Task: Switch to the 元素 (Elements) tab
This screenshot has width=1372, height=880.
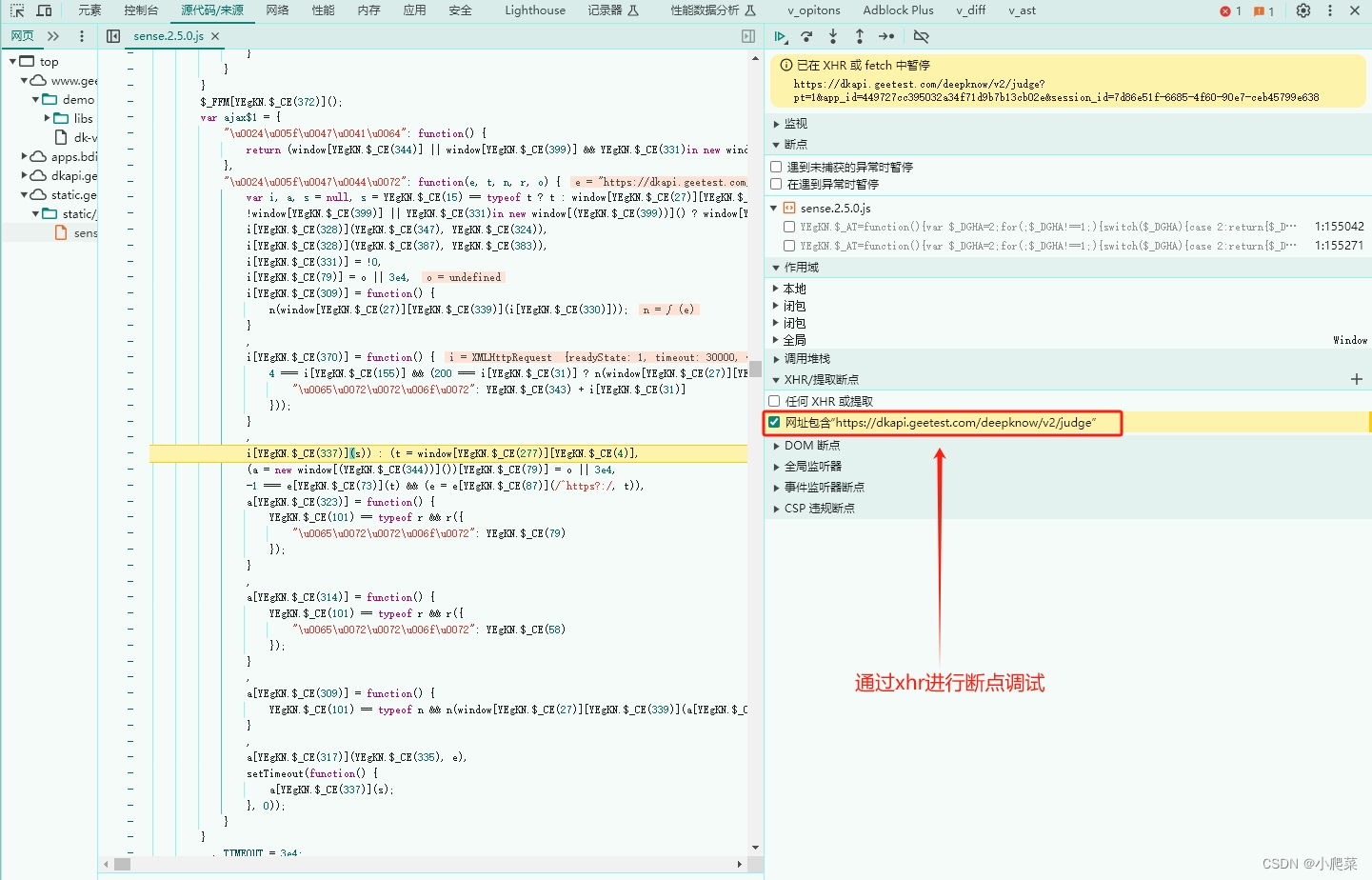Action: click(x=89, y=10)
